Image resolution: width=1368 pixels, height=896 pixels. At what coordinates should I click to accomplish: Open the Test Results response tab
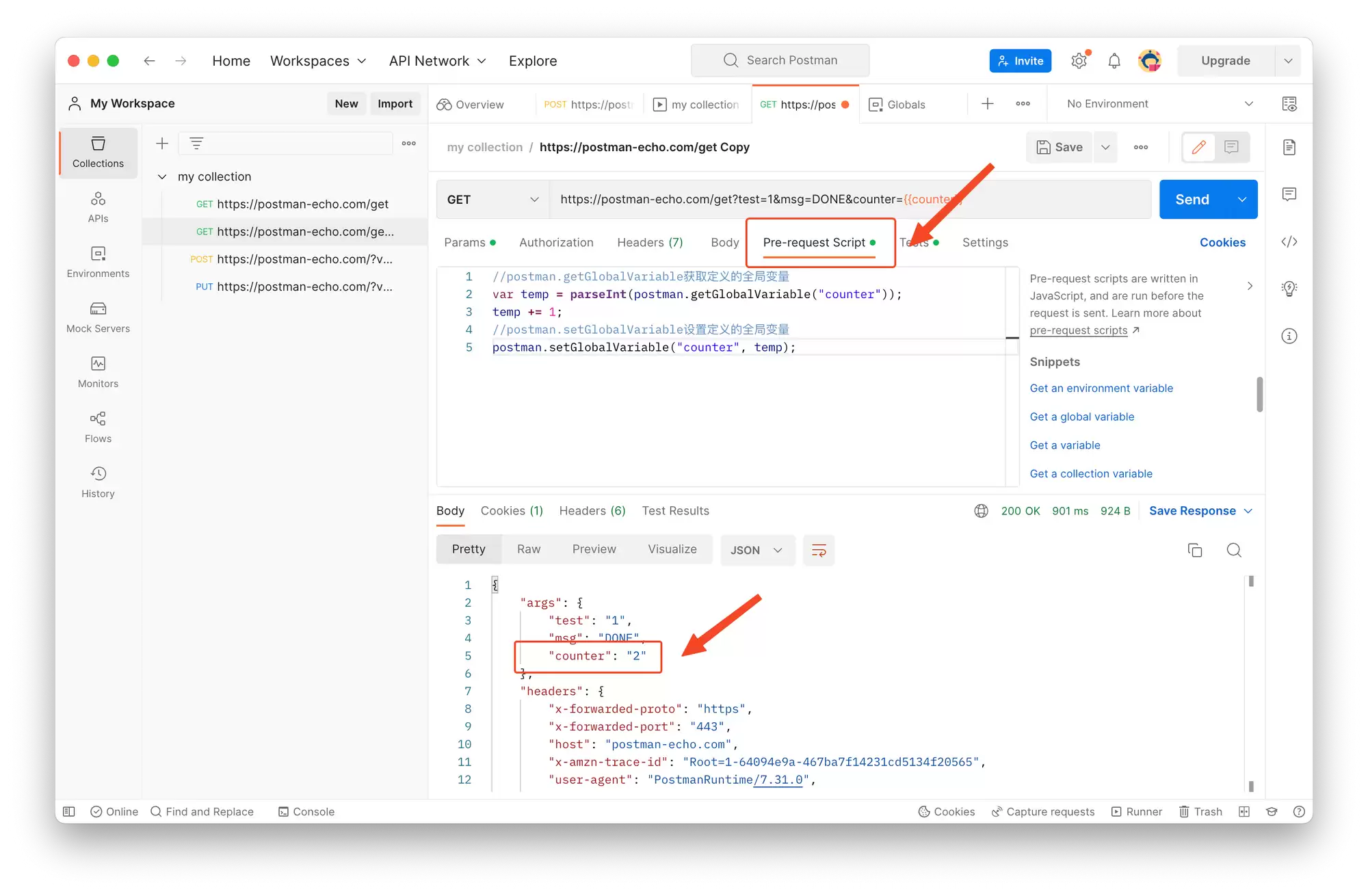675,511
